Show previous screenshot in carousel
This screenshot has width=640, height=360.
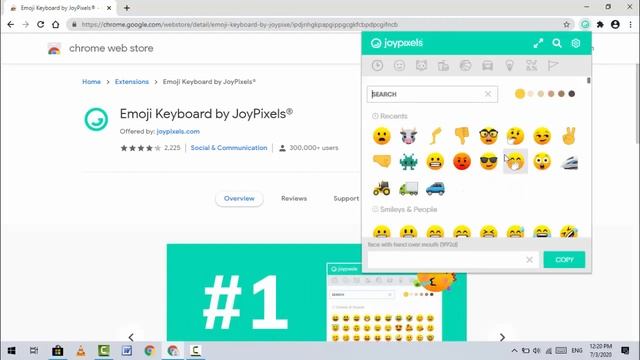[131, 337]
